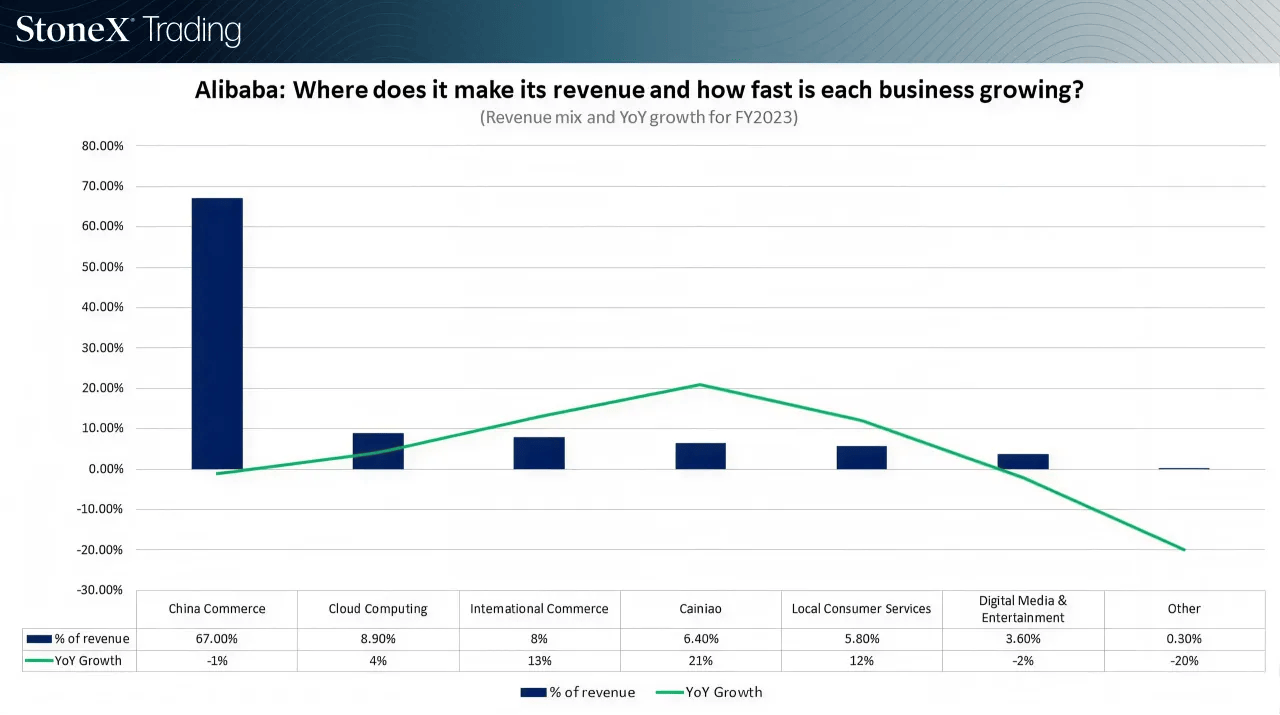Viewport: 1280px width, 715px height.
Task: Click the 'Other' column header
Action: coord(1184,609)
